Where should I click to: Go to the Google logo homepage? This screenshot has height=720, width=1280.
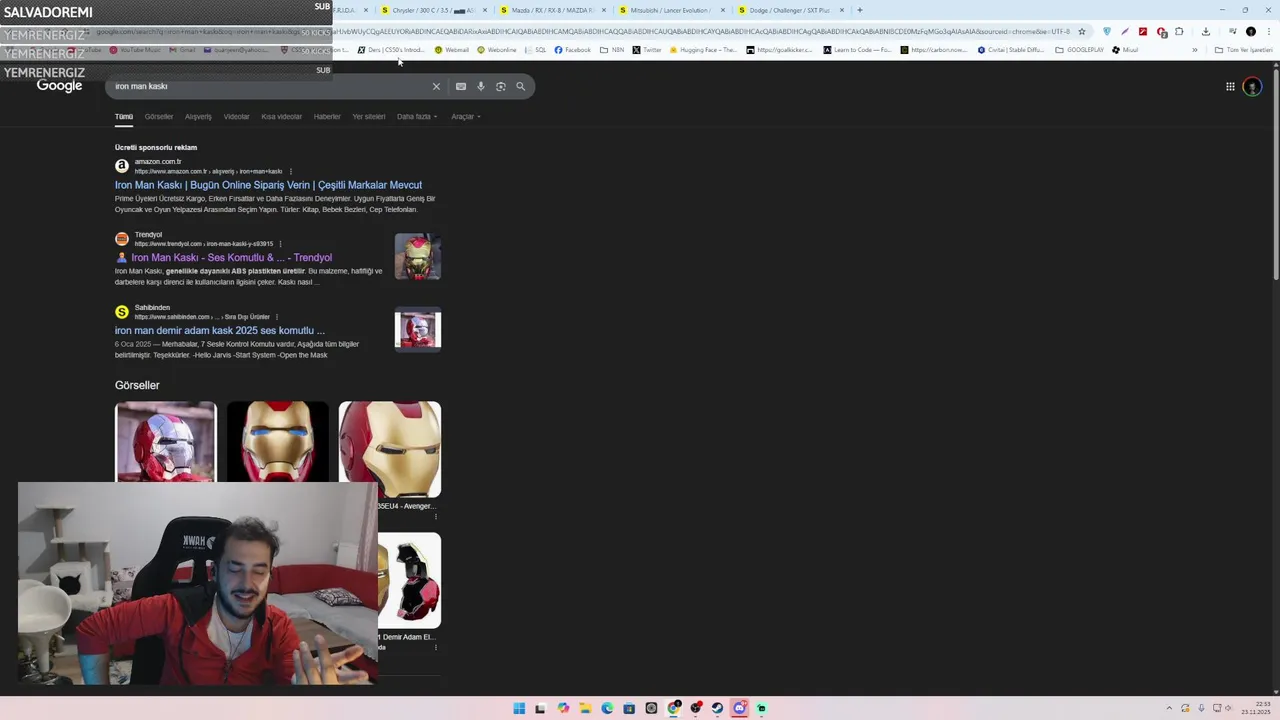click(x=60, y=86)
